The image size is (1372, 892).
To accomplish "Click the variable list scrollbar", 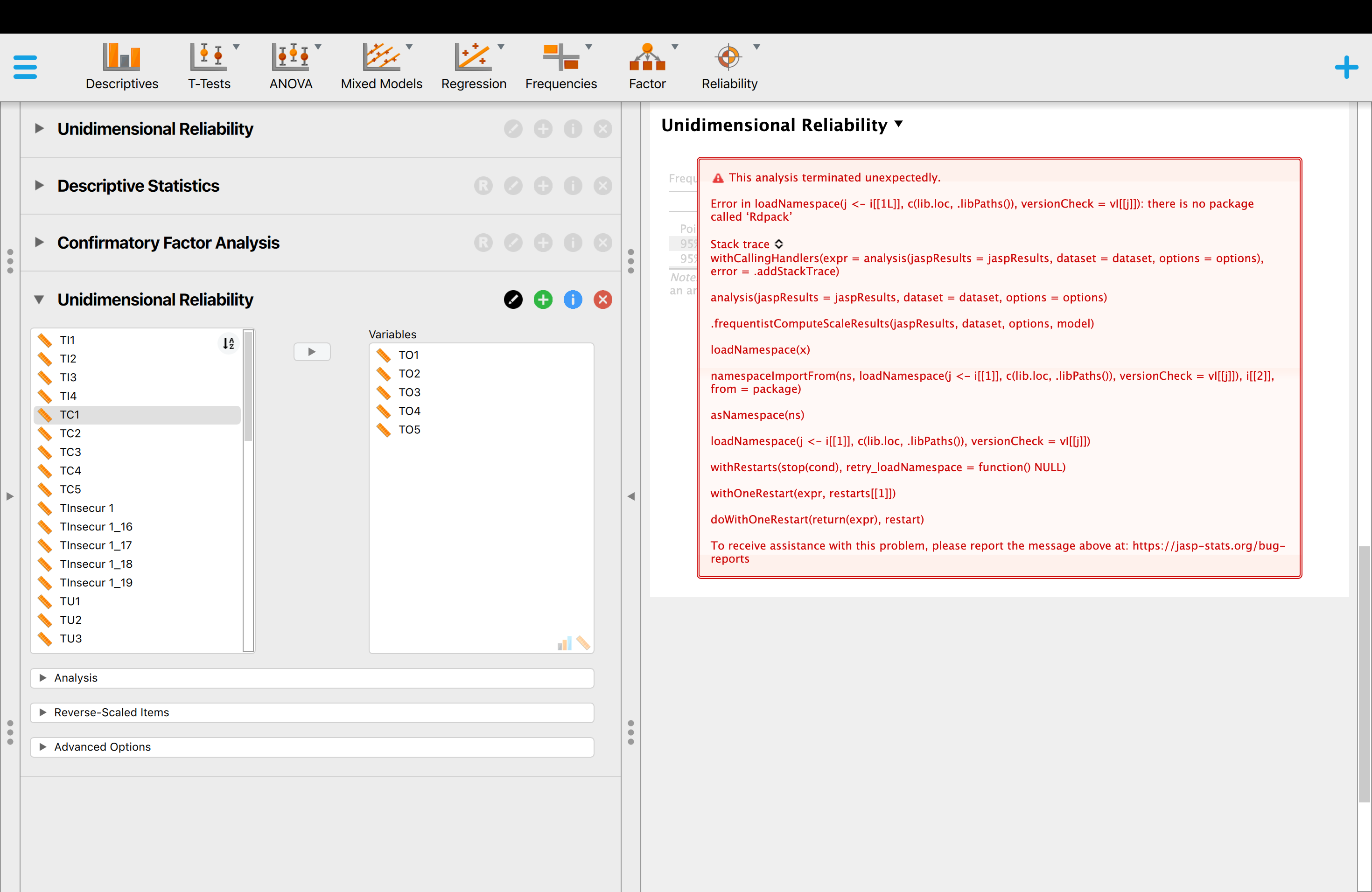I will (x=248, y=386).
